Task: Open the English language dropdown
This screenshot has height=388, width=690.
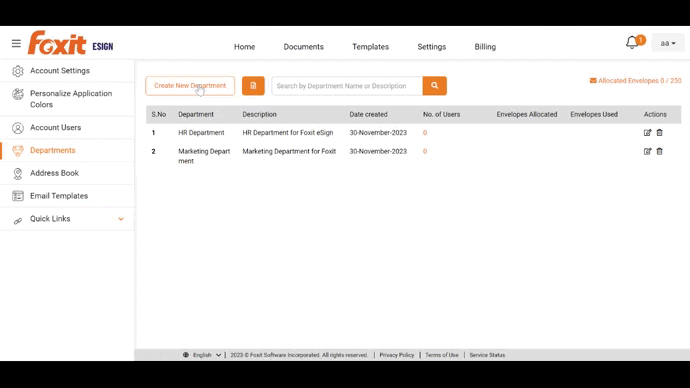Action: pyautogui.click(x=207, y=355)
